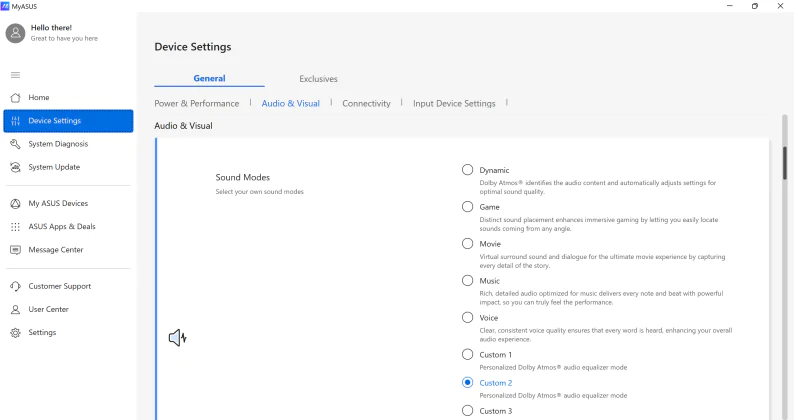Click the Message Center chat icon
Screen dimensions: 794x420
(16, 250)
